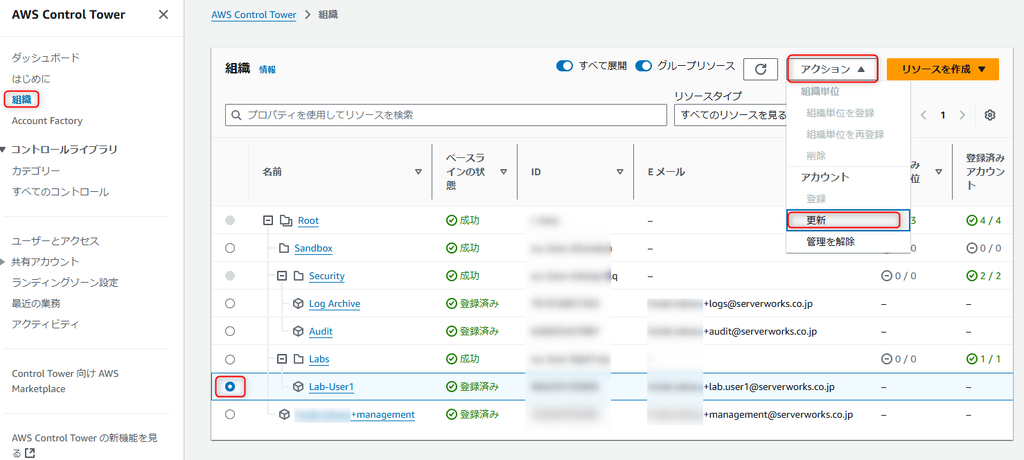The width and height of the screenshot is (1024, 460).
Task: Open Control Tower 向け AWS Marketplace
Action: coord(65,381)
